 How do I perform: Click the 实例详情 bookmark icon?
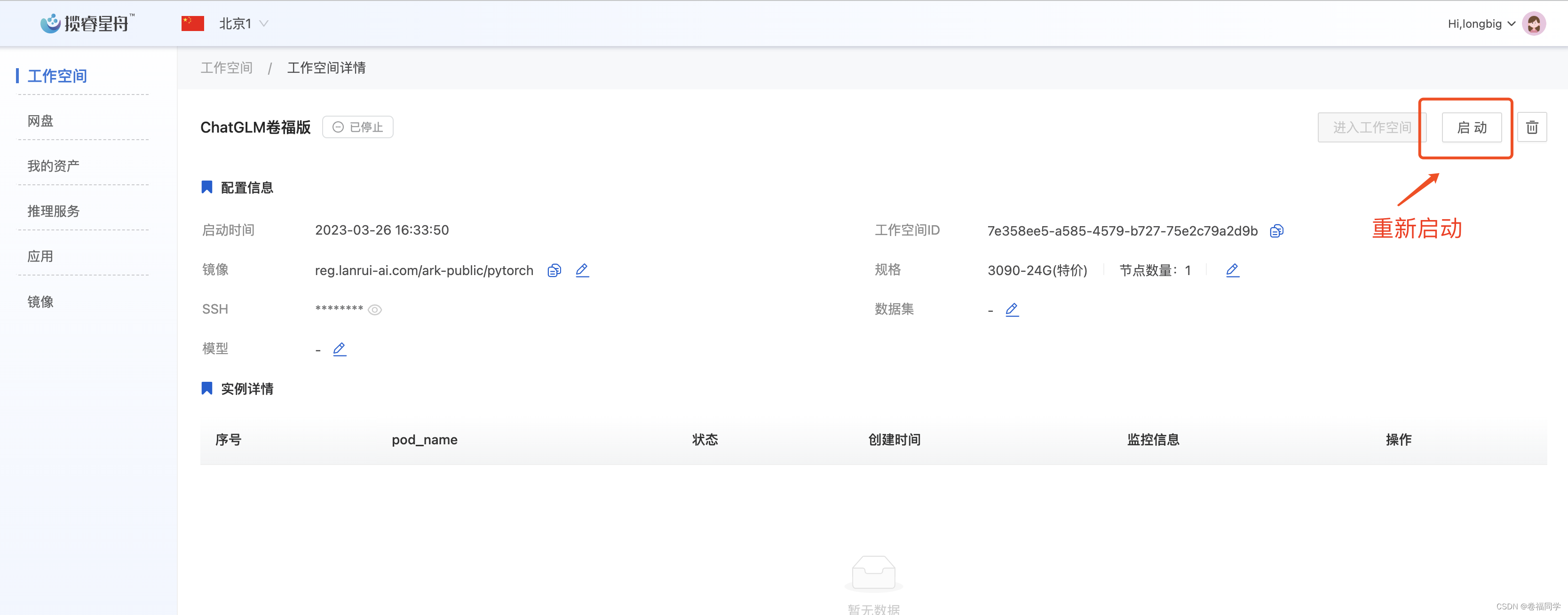[x=207, y=388]
